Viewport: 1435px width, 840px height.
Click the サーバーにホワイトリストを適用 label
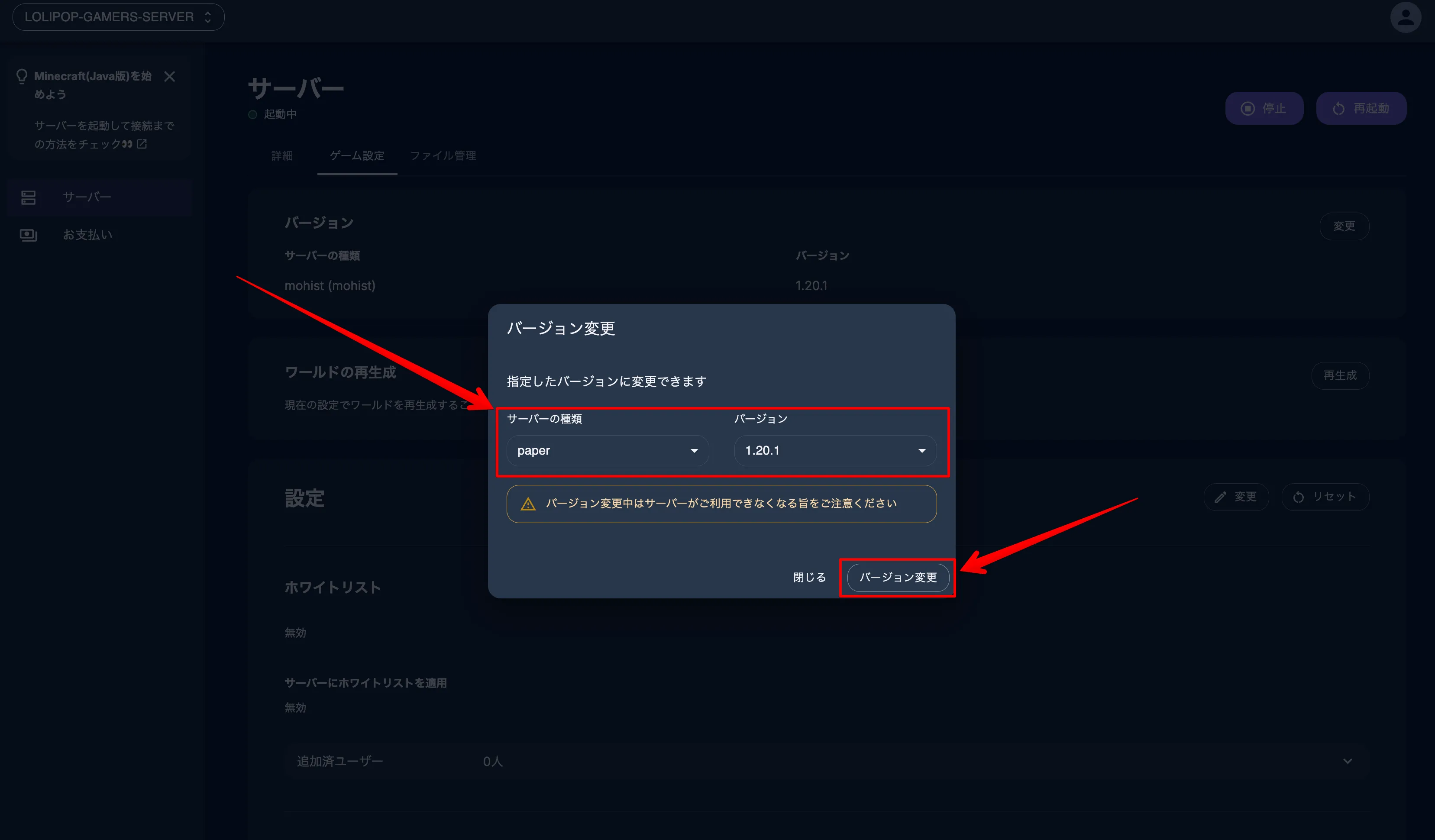[365, 682]
